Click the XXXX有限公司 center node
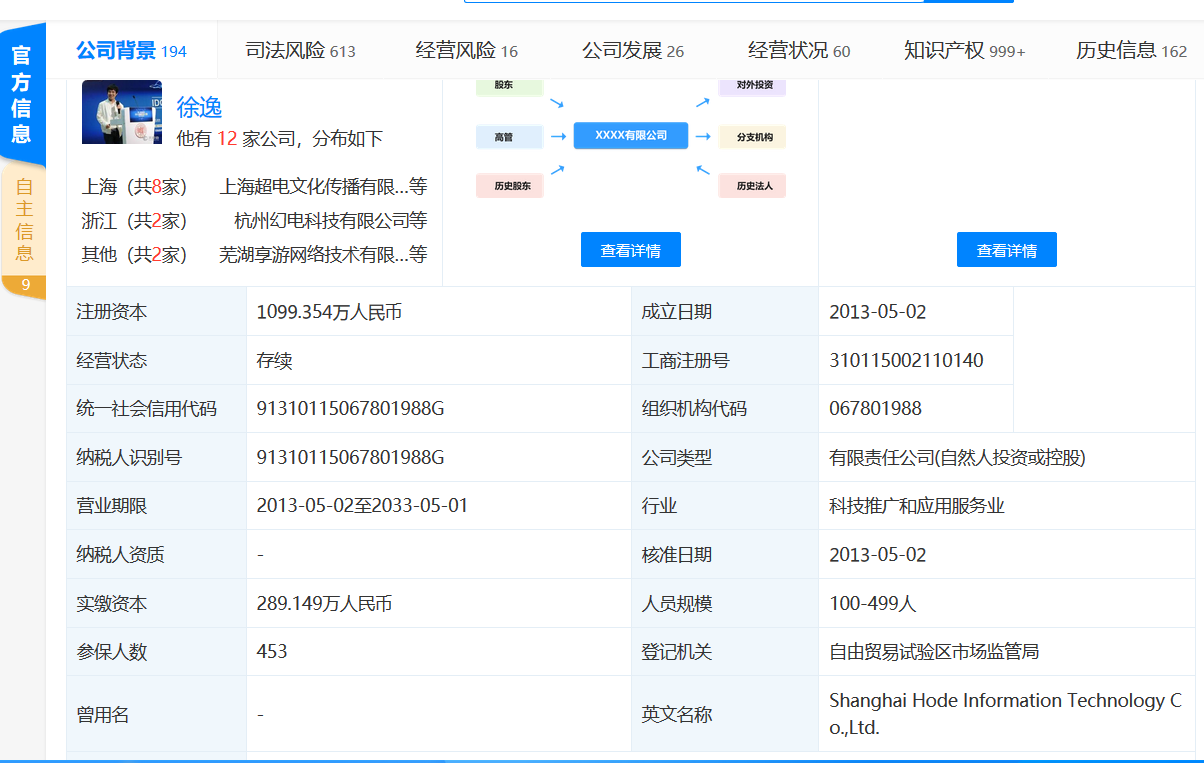Viewport: 1204px width, 763px height. tap(631, 135)
